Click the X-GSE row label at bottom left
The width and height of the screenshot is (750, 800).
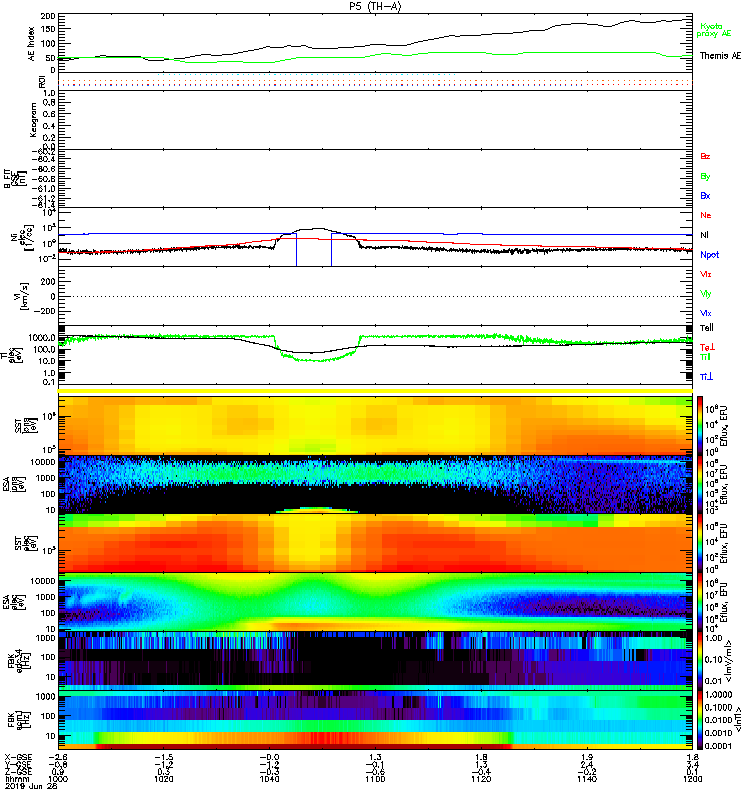click(x=17, y=758)
